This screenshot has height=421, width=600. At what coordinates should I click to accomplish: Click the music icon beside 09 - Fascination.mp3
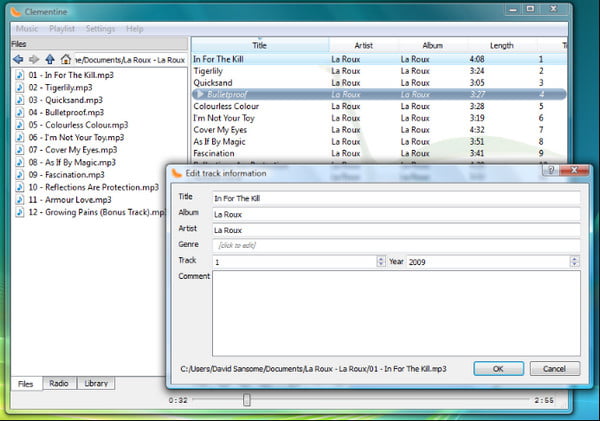tap(20, 175)
